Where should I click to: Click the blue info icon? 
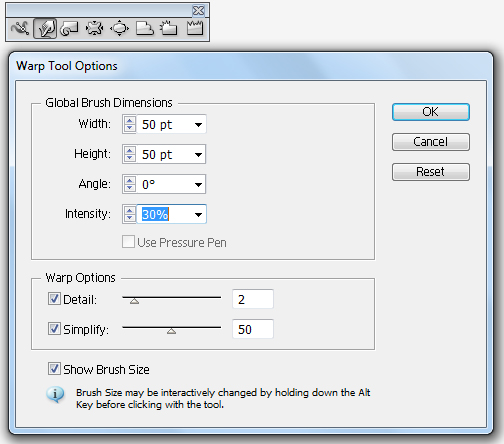point(55,394)
